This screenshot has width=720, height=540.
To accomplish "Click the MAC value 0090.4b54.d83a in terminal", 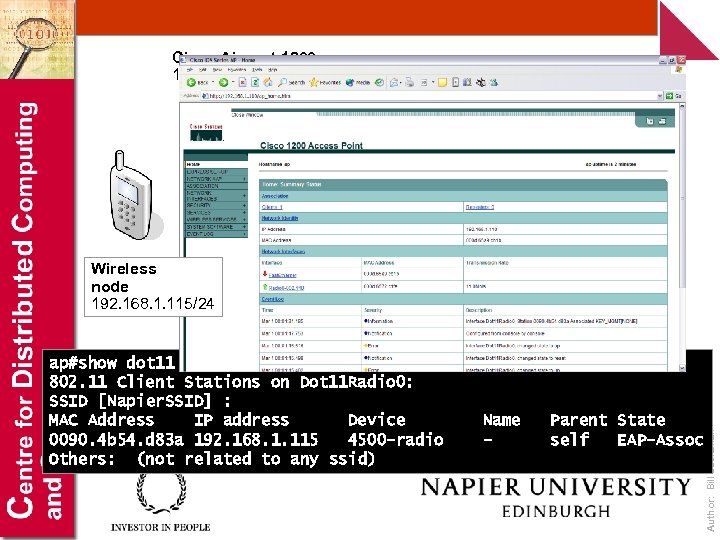I will [x=116, y=439].
